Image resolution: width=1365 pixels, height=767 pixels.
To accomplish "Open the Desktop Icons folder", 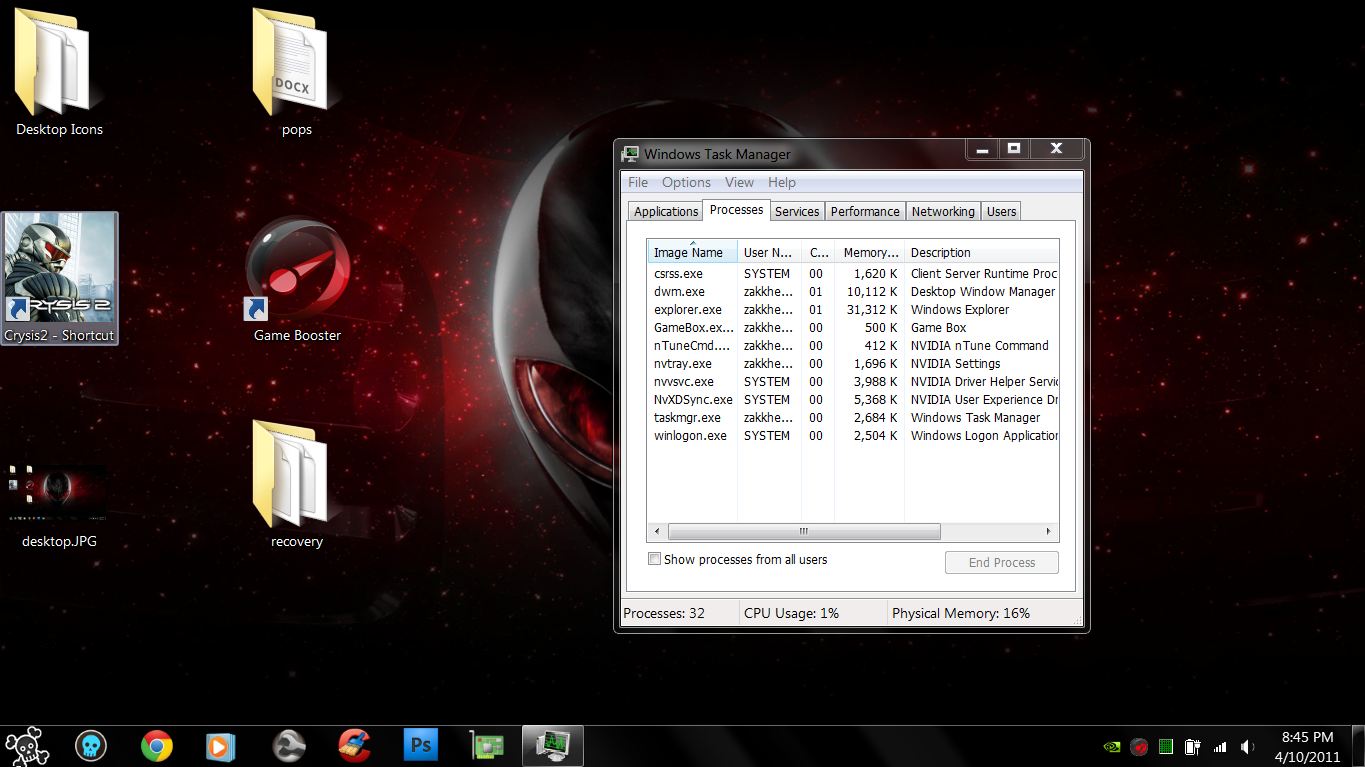I will coord(59,72).
